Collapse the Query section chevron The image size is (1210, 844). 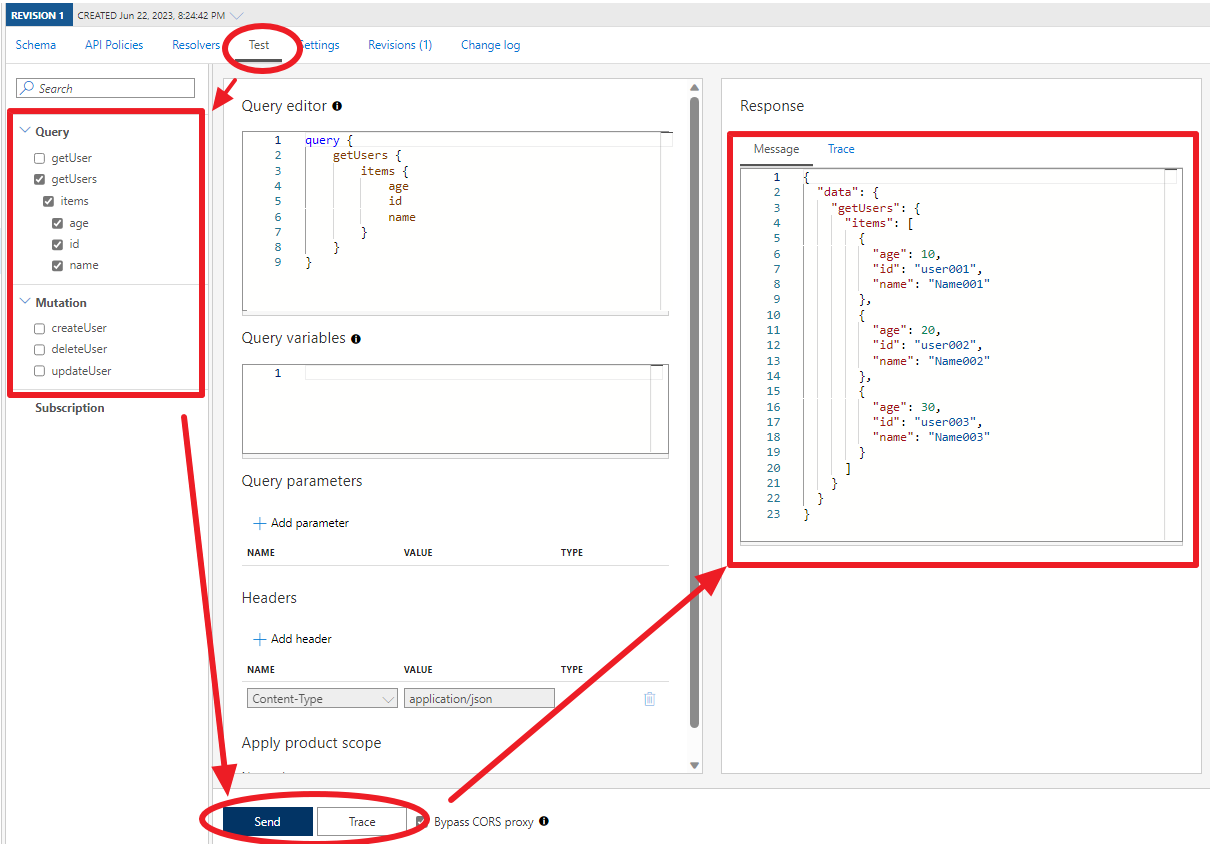pos(25,131)
